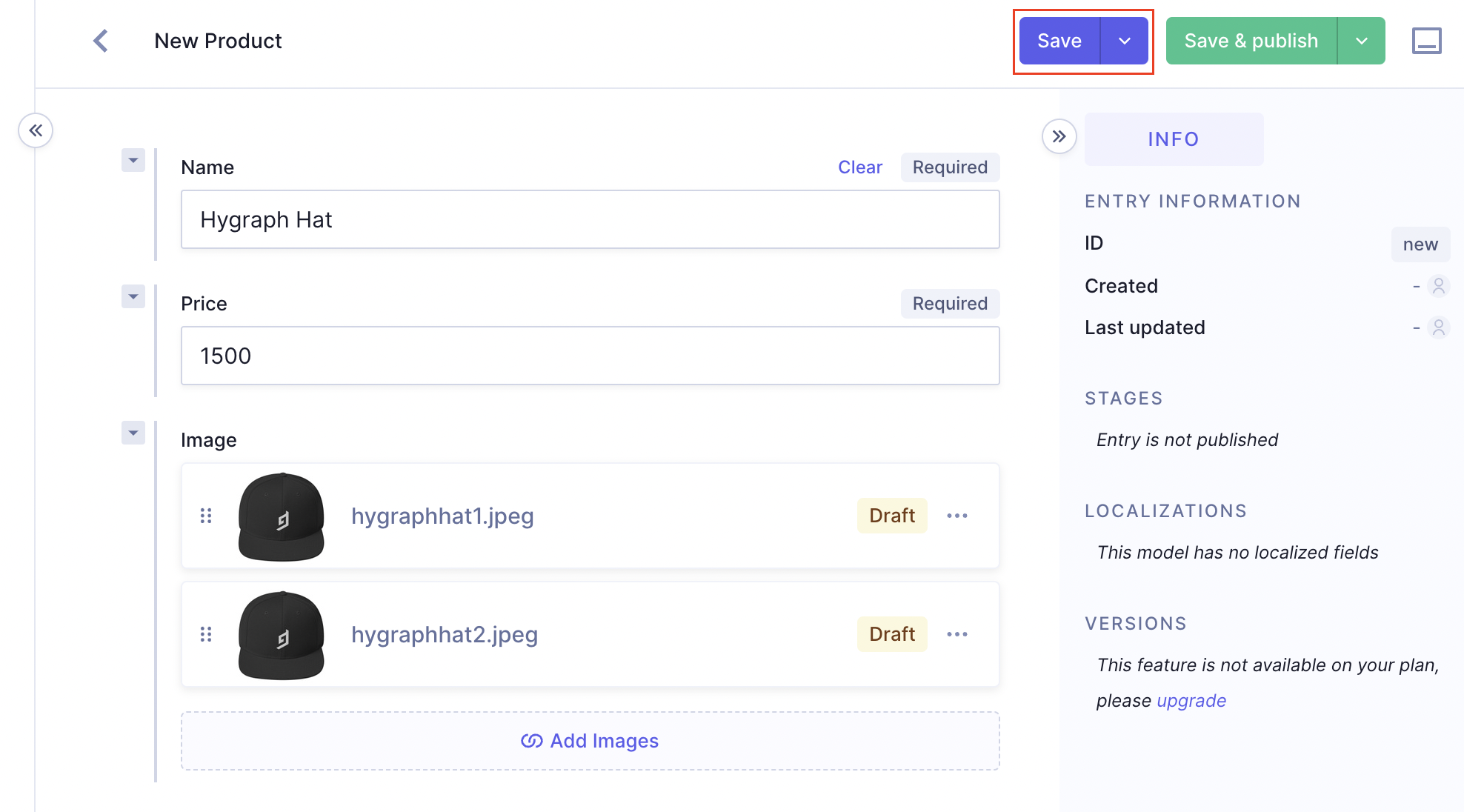
Task: Switch to the INFO tab
Action: click(1174, 139)
